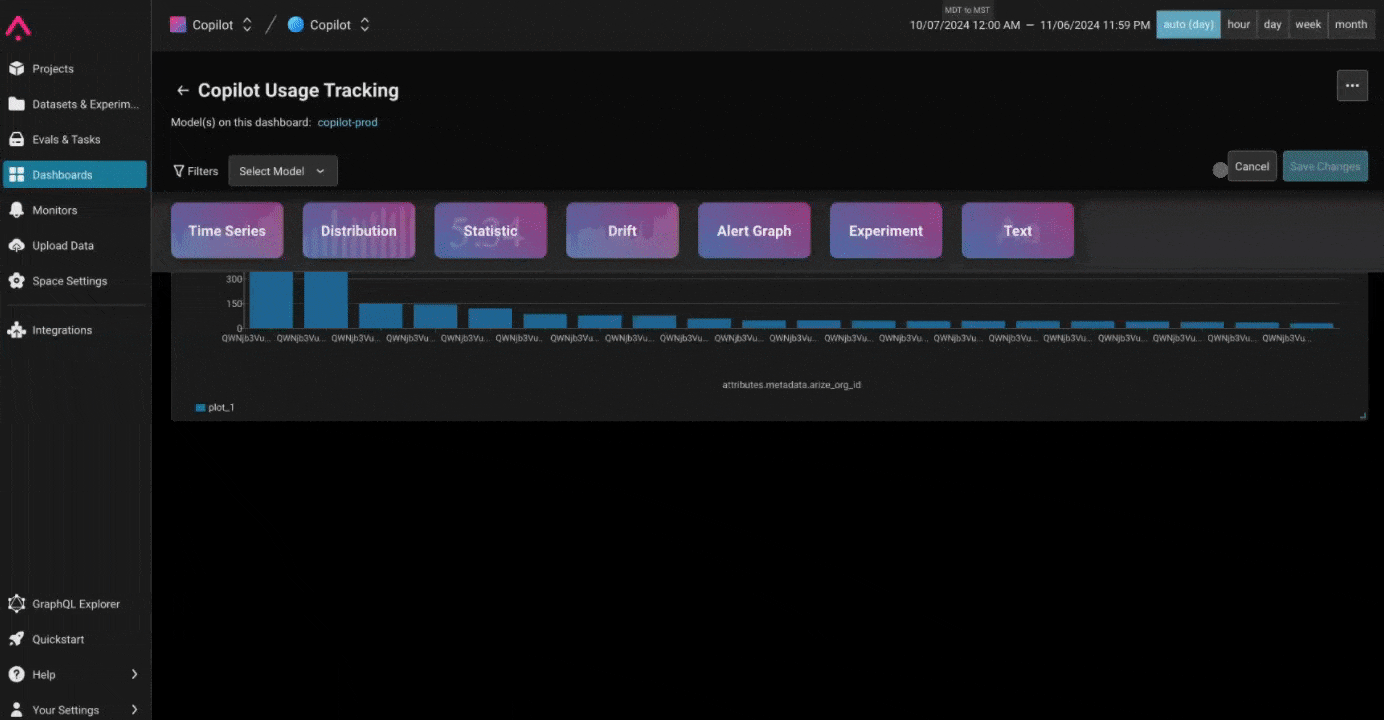1384x720 pixels.
Task: Click the Copilot Usage Tracking title
Action: coord(298,90)
